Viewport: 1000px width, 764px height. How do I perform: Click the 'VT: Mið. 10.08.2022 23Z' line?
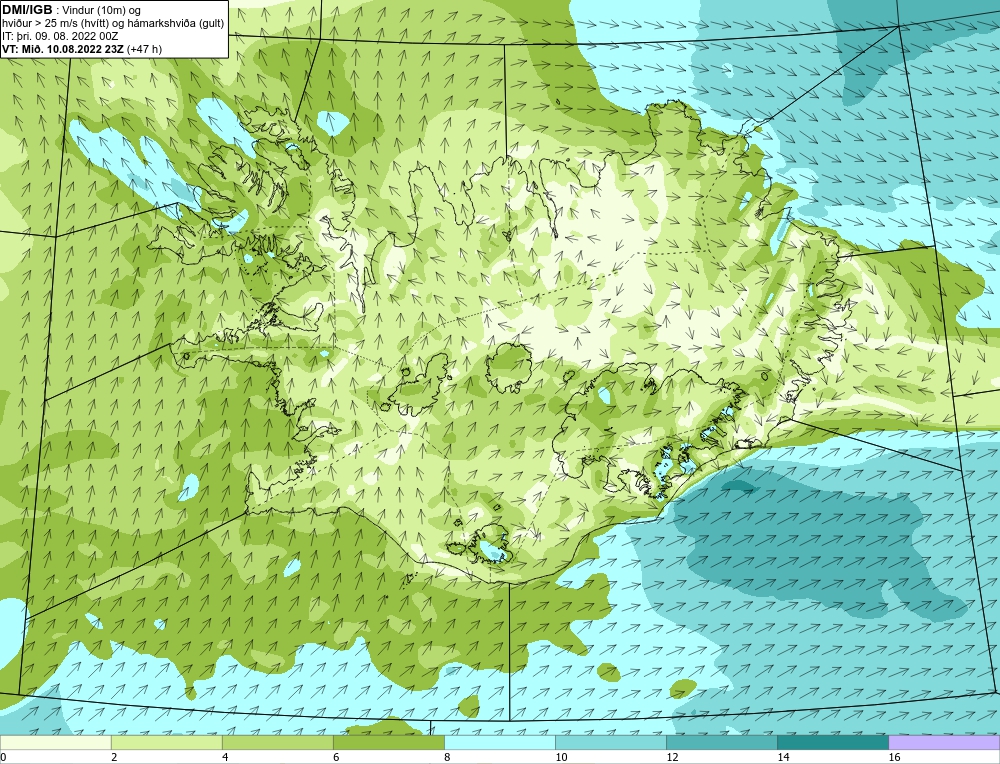[x=63, y=49]
